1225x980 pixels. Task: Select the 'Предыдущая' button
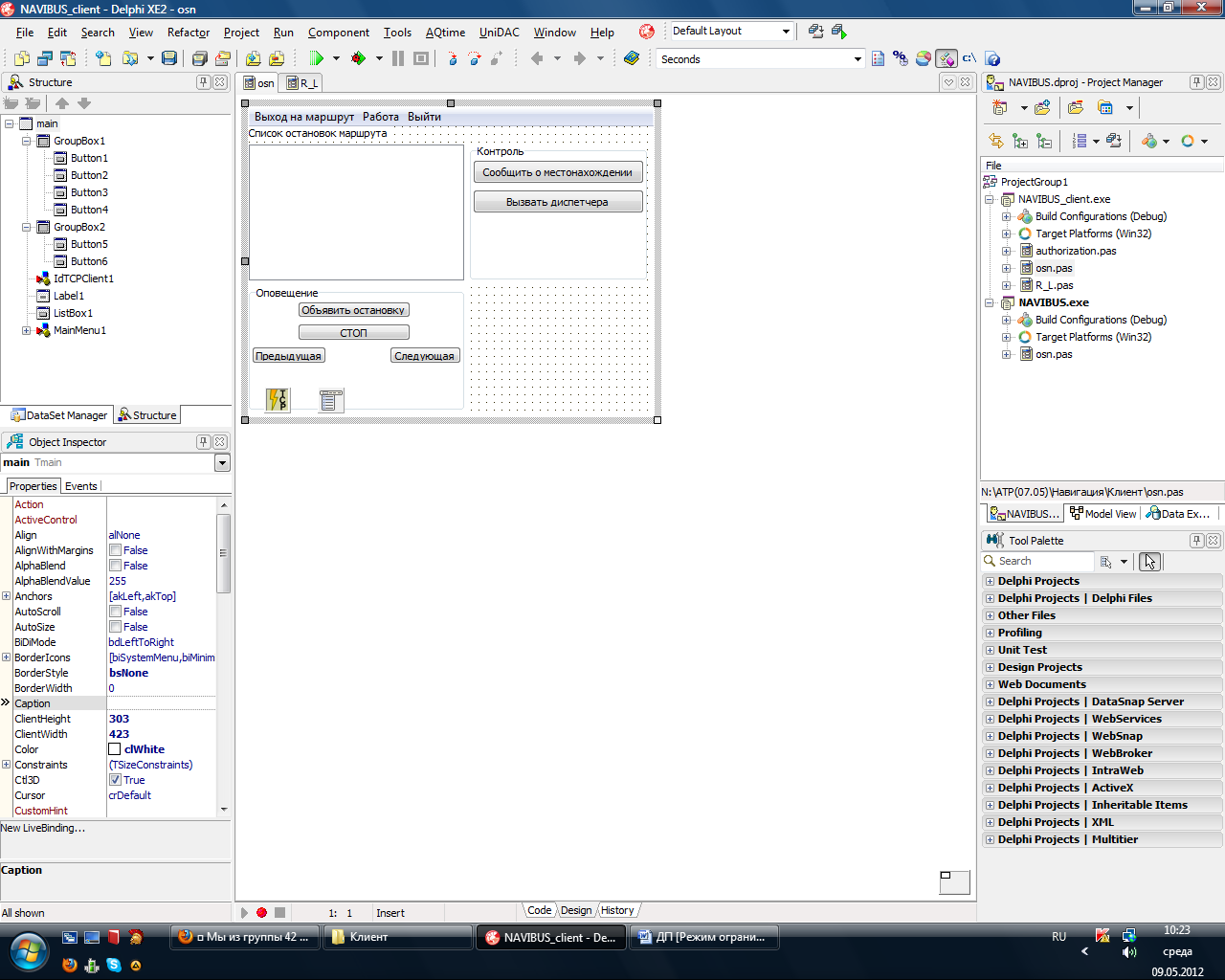point(289,356)
